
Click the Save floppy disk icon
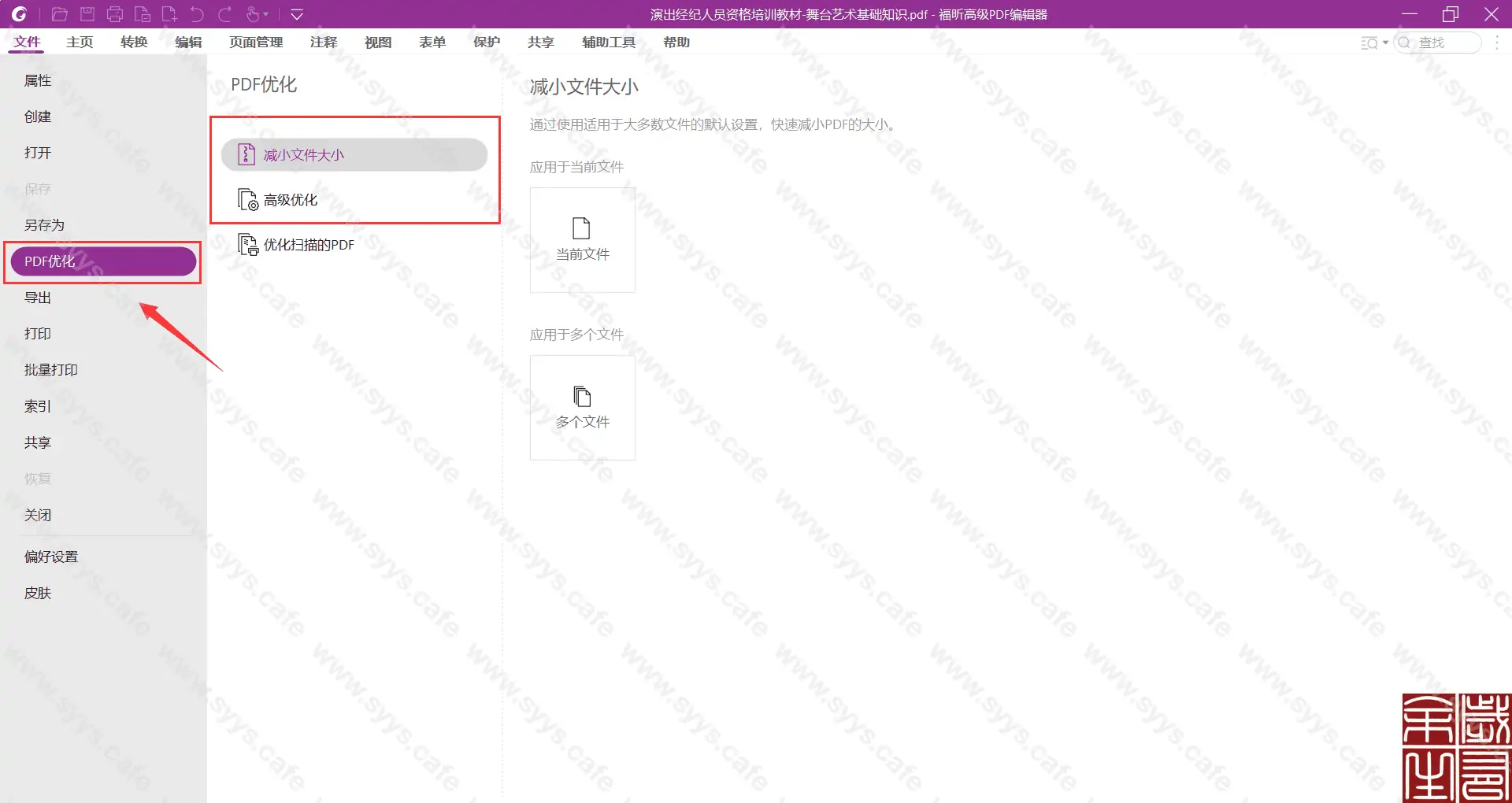tap(87, 14)
